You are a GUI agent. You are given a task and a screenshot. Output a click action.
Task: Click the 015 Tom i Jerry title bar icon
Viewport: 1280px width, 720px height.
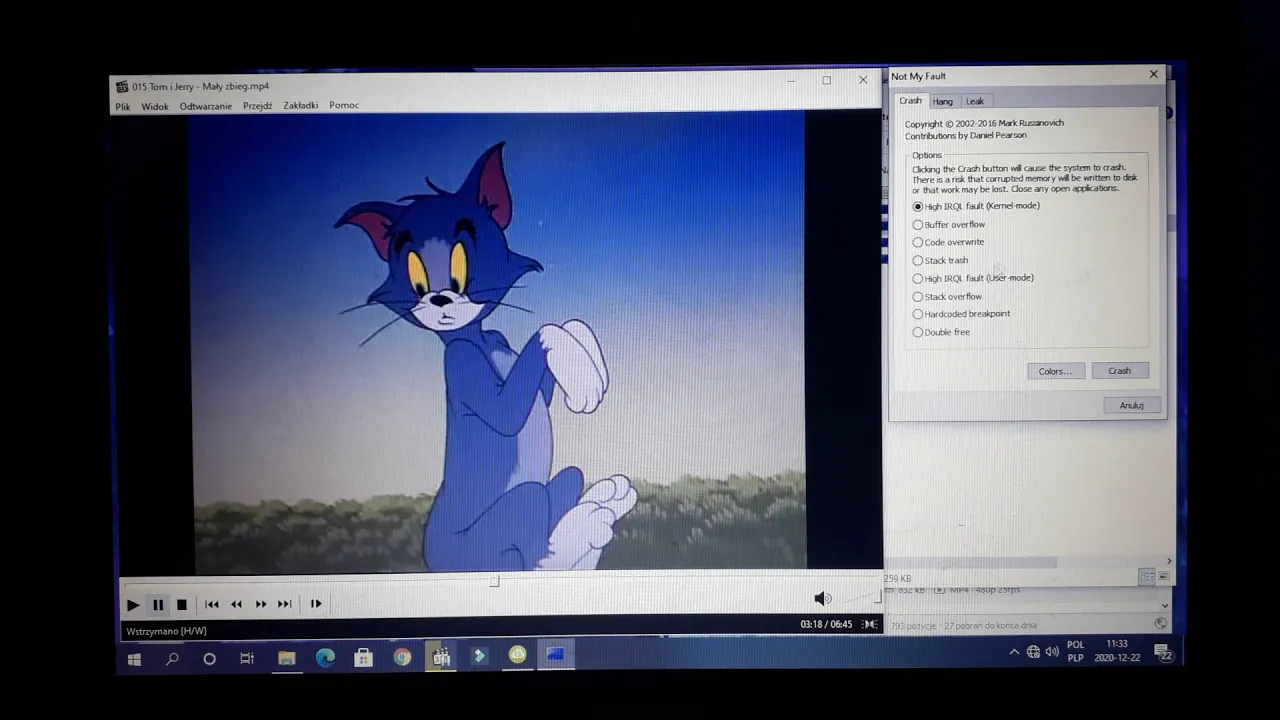122,87
